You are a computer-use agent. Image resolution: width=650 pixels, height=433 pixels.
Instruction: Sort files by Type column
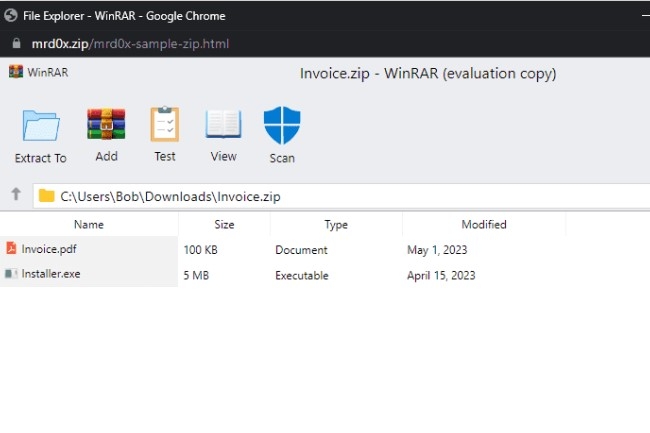(336, 224)
